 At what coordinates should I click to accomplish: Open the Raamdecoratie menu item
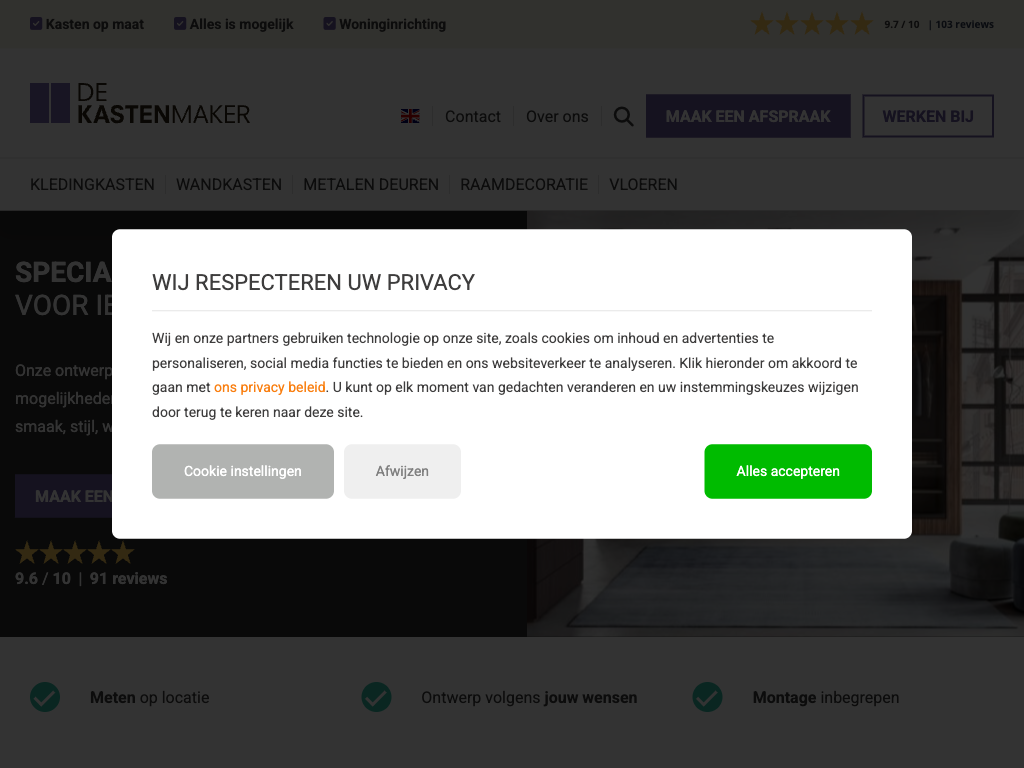pyautogui.click(x=524, y=184)
